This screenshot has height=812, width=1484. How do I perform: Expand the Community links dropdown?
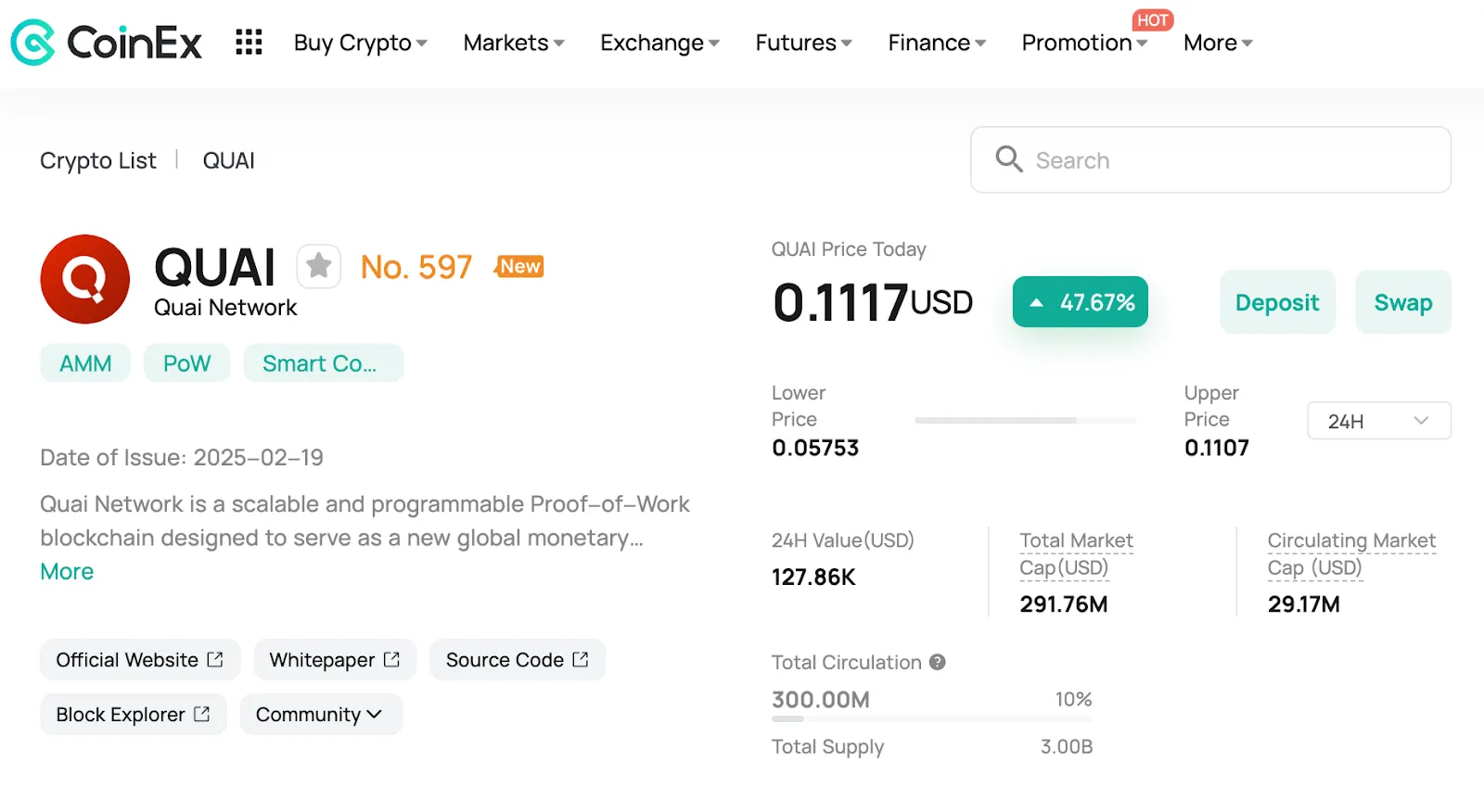point(321,715)
